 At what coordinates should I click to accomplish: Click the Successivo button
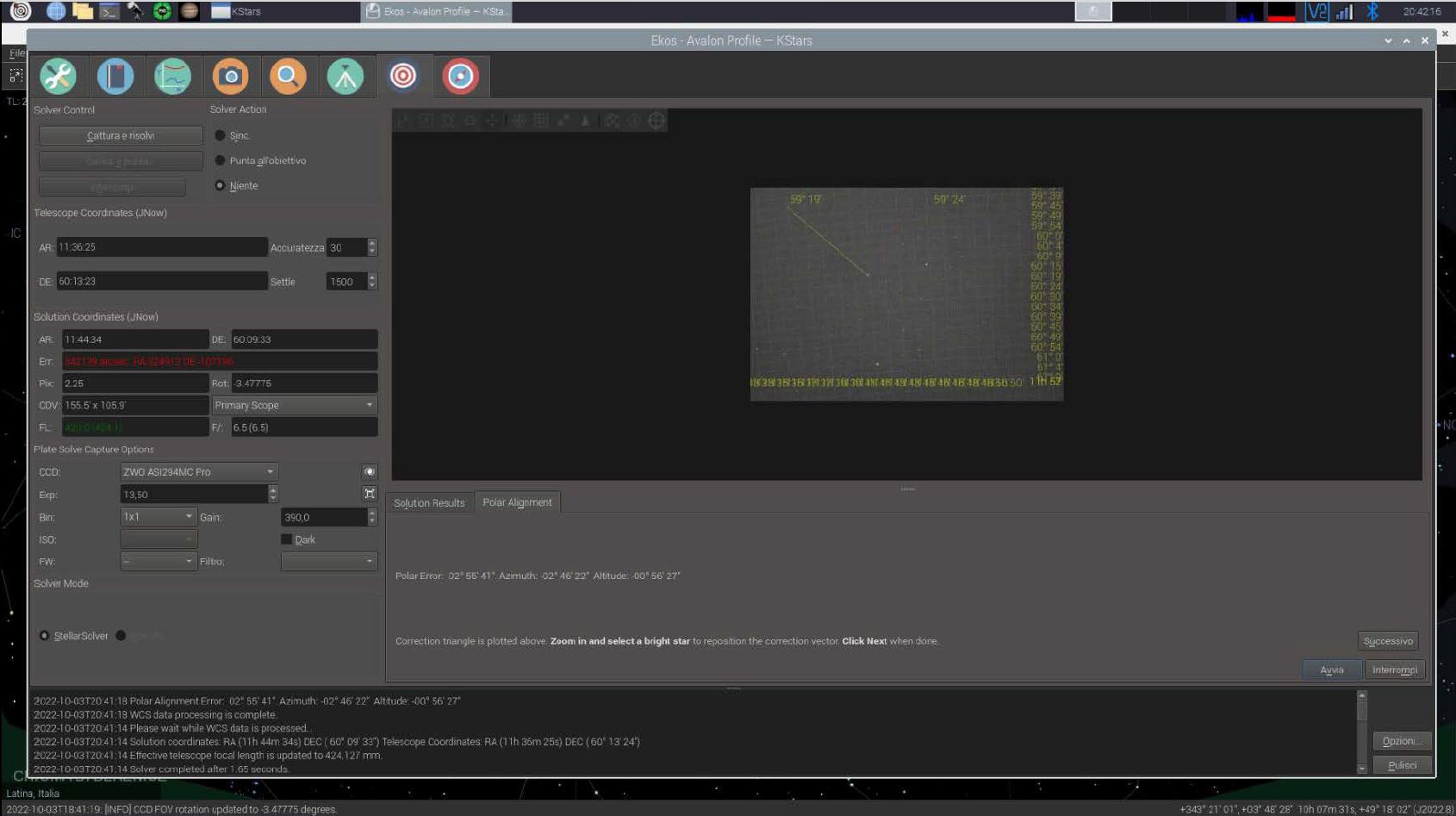click(x=1388, y=641)
